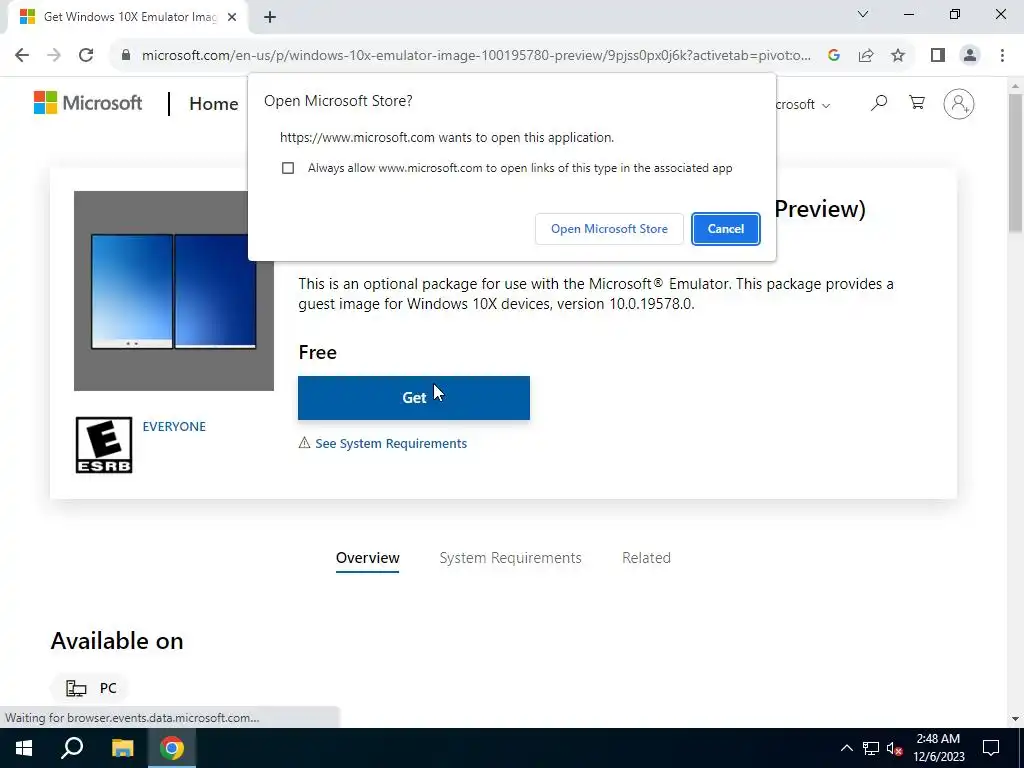Open site search magnifier icon

click(879, 103)
